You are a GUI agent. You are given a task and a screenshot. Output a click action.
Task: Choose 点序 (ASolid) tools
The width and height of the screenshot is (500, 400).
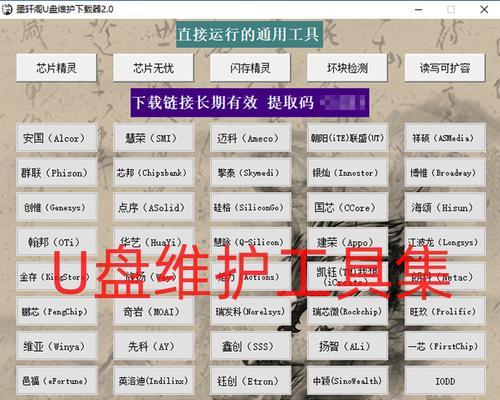(153, 207)
